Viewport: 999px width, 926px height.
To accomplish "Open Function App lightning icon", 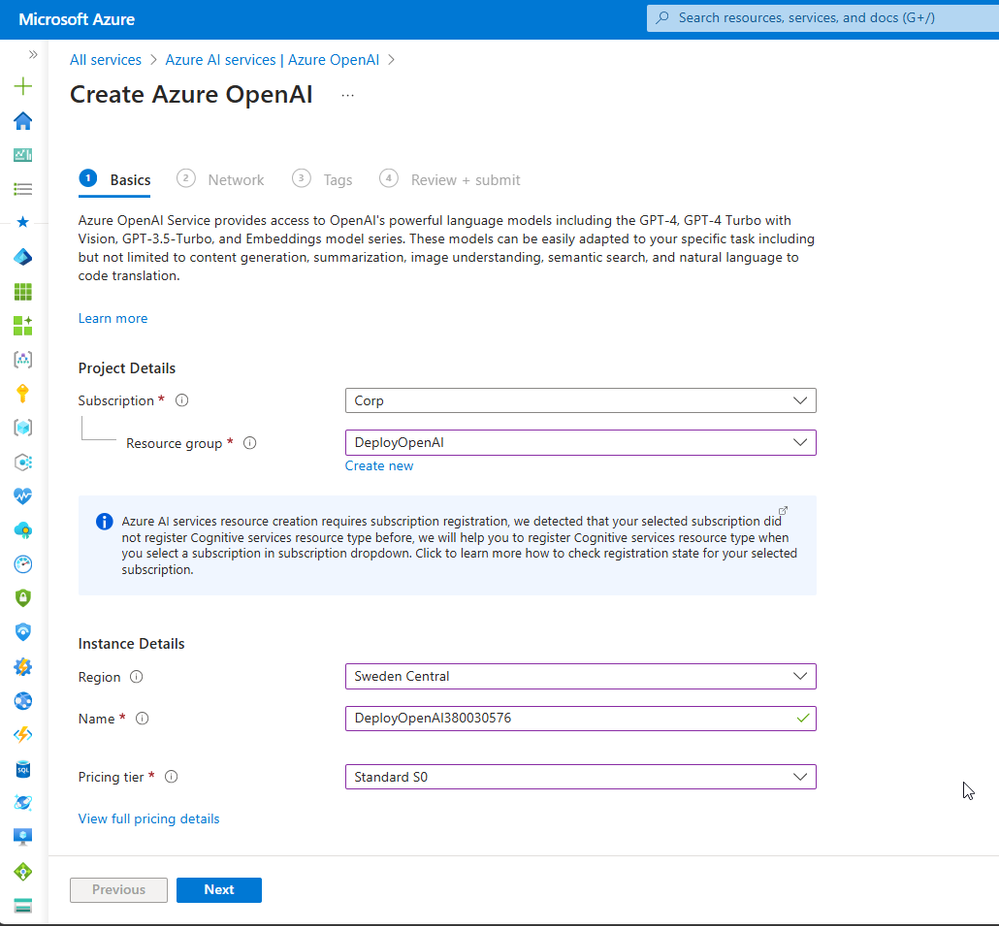I will coord(23,735).
